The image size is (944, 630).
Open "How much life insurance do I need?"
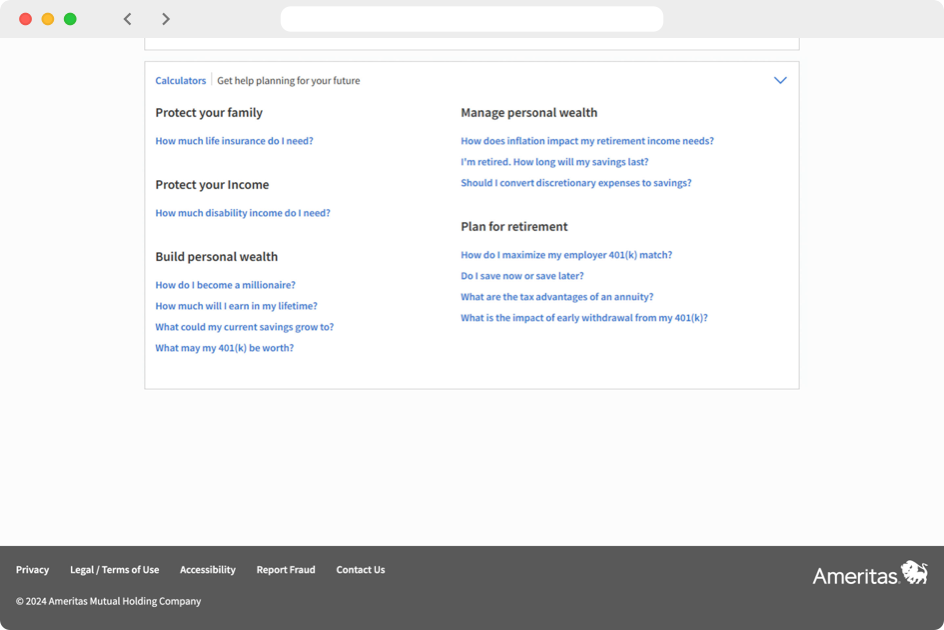234,140
